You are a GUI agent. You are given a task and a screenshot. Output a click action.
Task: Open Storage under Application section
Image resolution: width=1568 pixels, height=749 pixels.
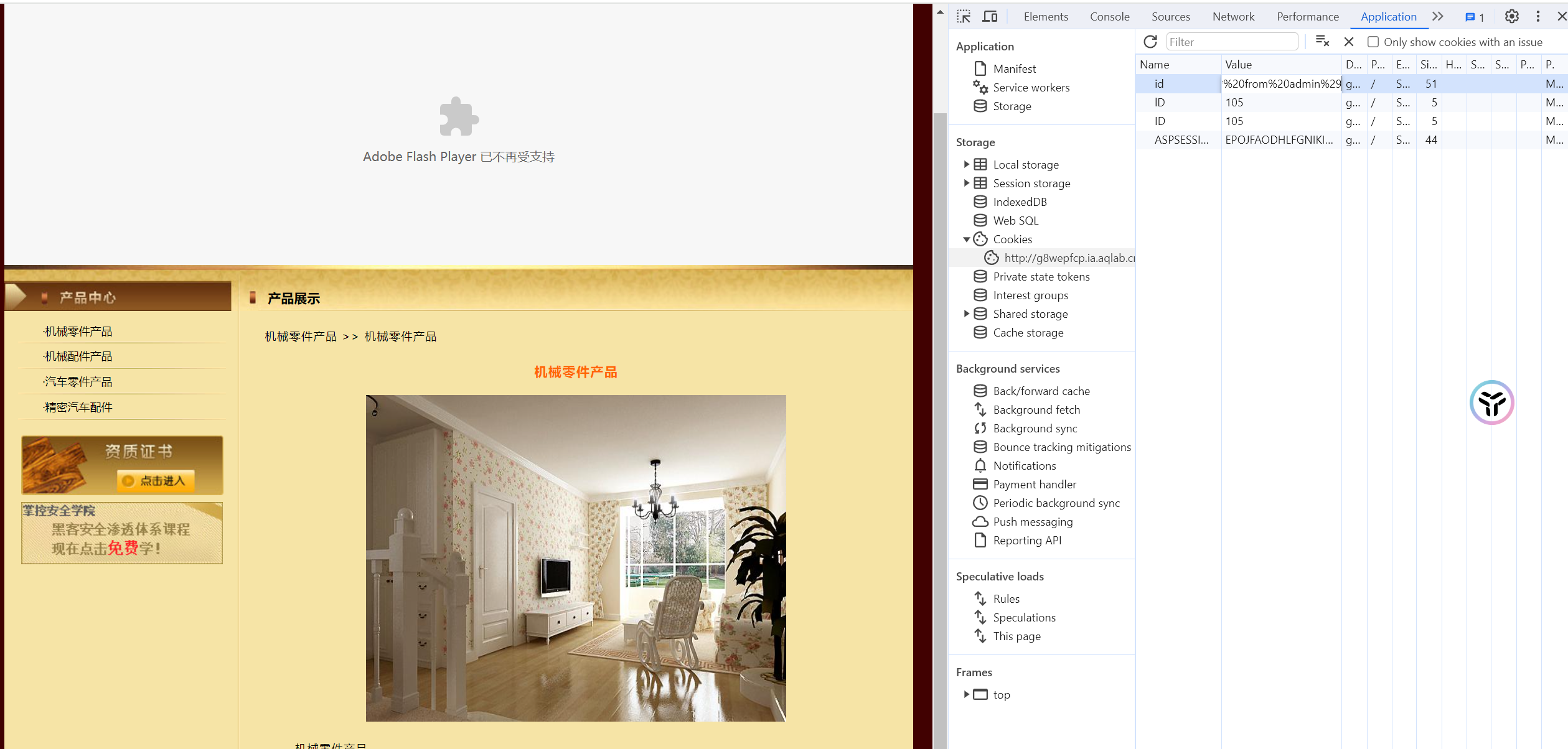(1012, 106)
